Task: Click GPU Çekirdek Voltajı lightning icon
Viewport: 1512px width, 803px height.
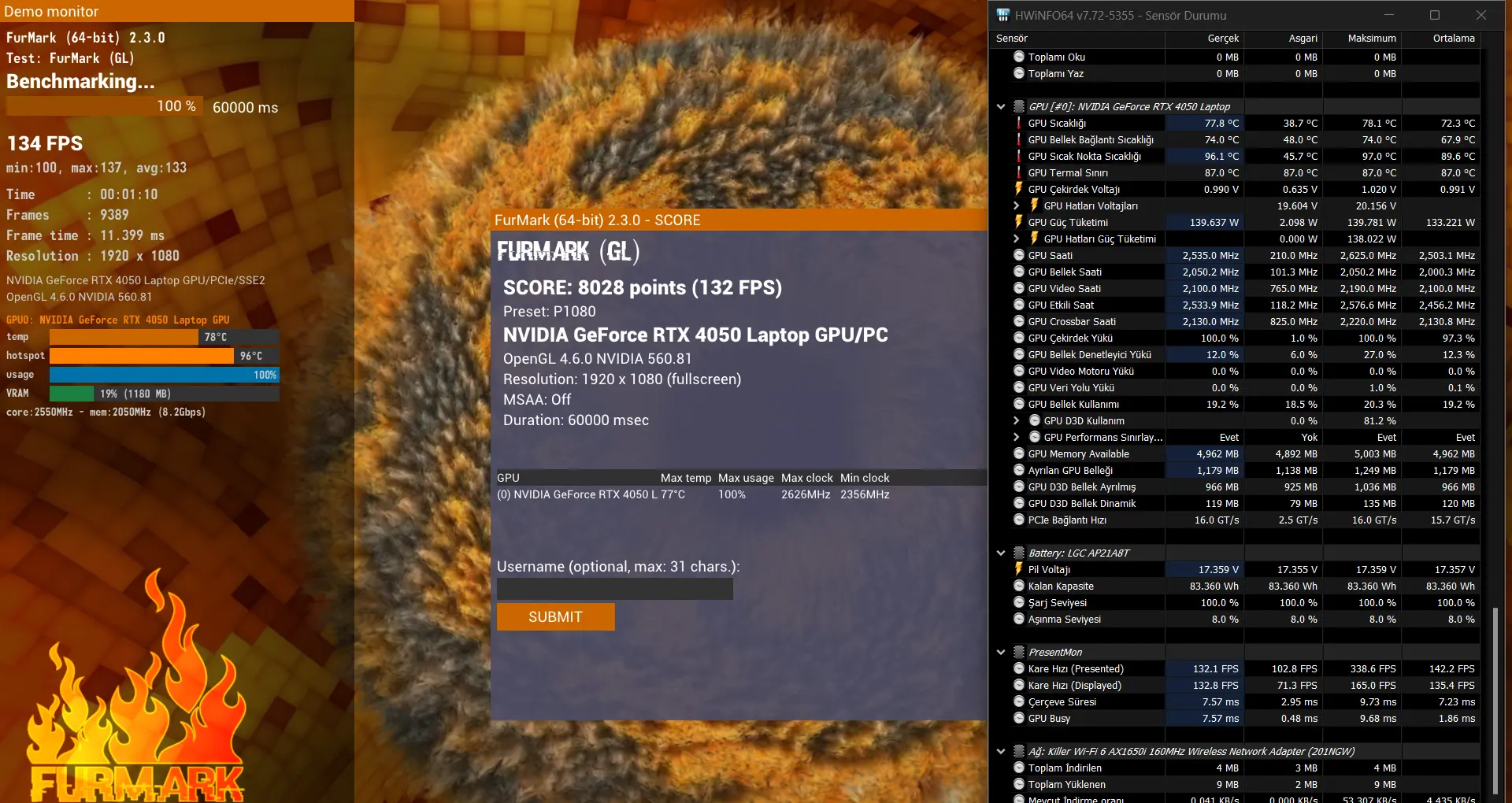Action: point(1019,190)
